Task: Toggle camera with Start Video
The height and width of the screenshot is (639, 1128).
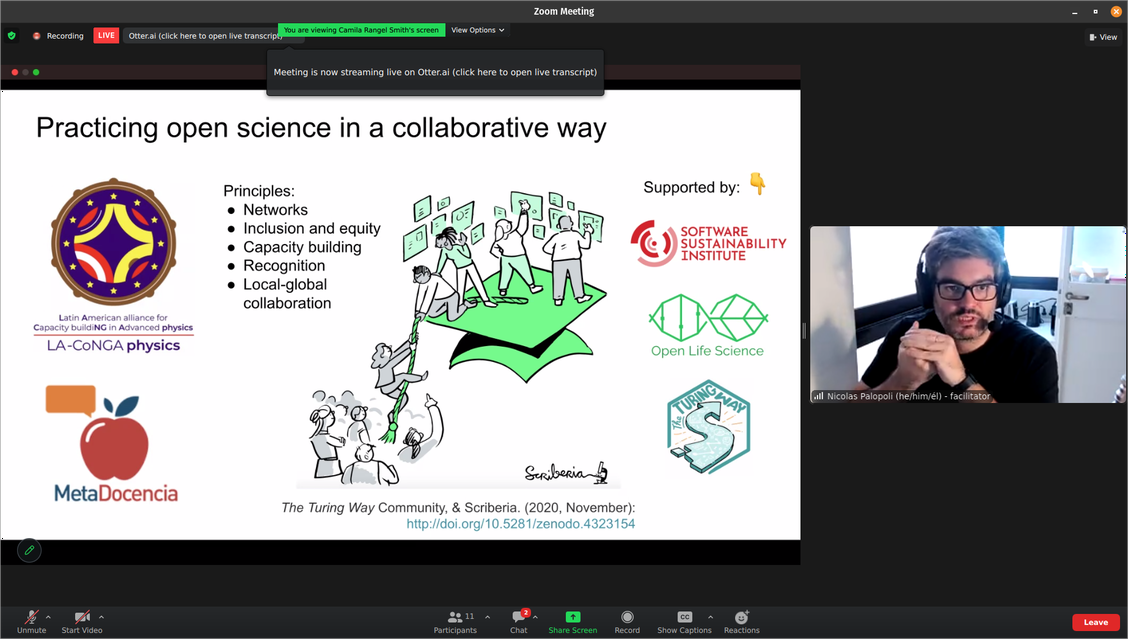Action: pyautogui.click(x=82, y=618)
